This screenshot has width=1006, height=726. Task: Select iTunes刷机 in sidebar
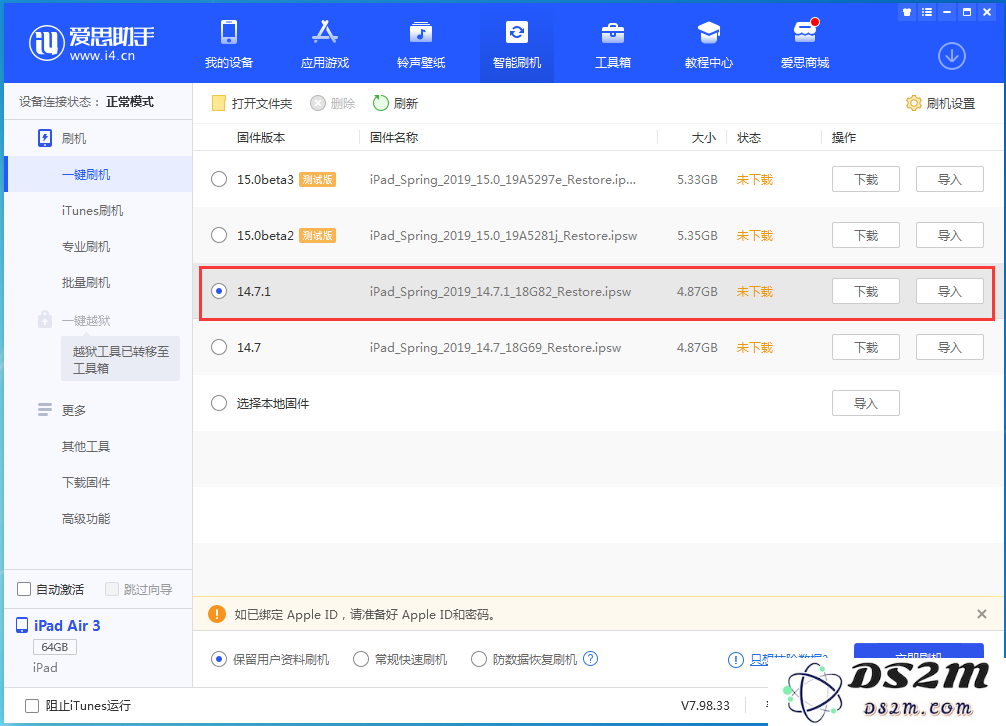pos(92,210)
